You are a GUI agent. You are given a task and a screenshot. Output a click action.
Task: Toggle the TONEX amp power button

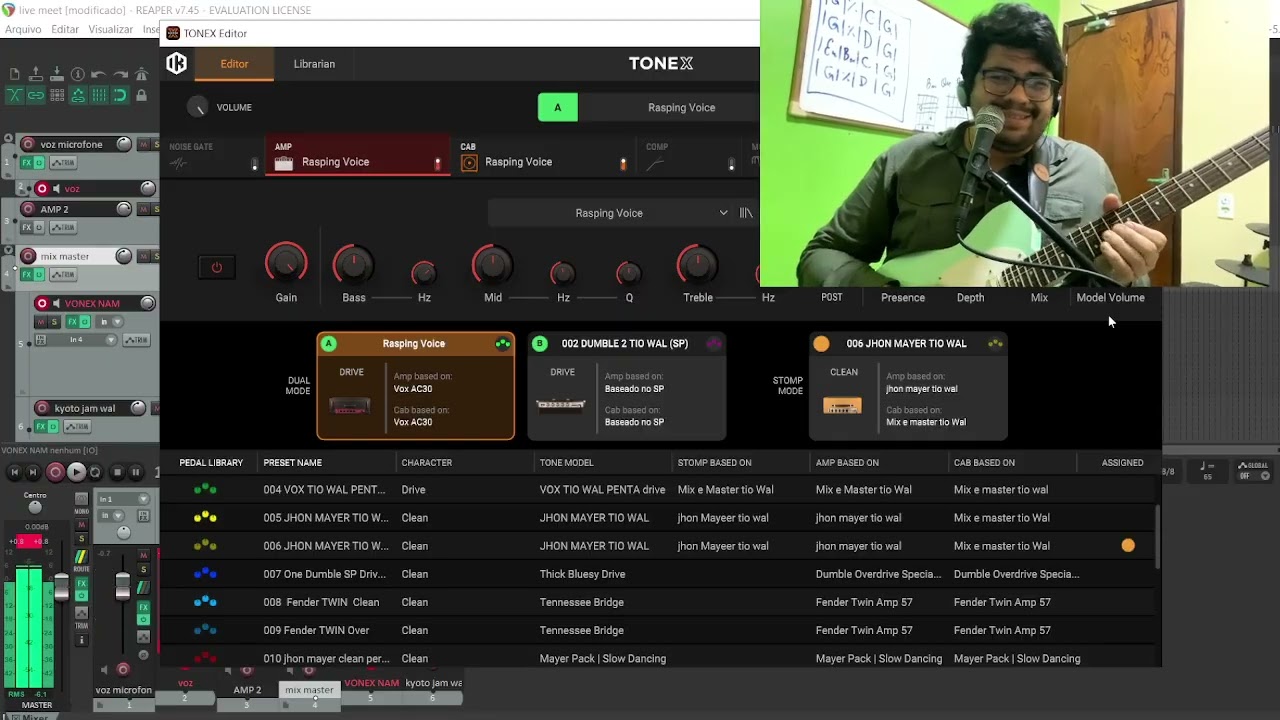pyautogui.click(x=216, y=267)
